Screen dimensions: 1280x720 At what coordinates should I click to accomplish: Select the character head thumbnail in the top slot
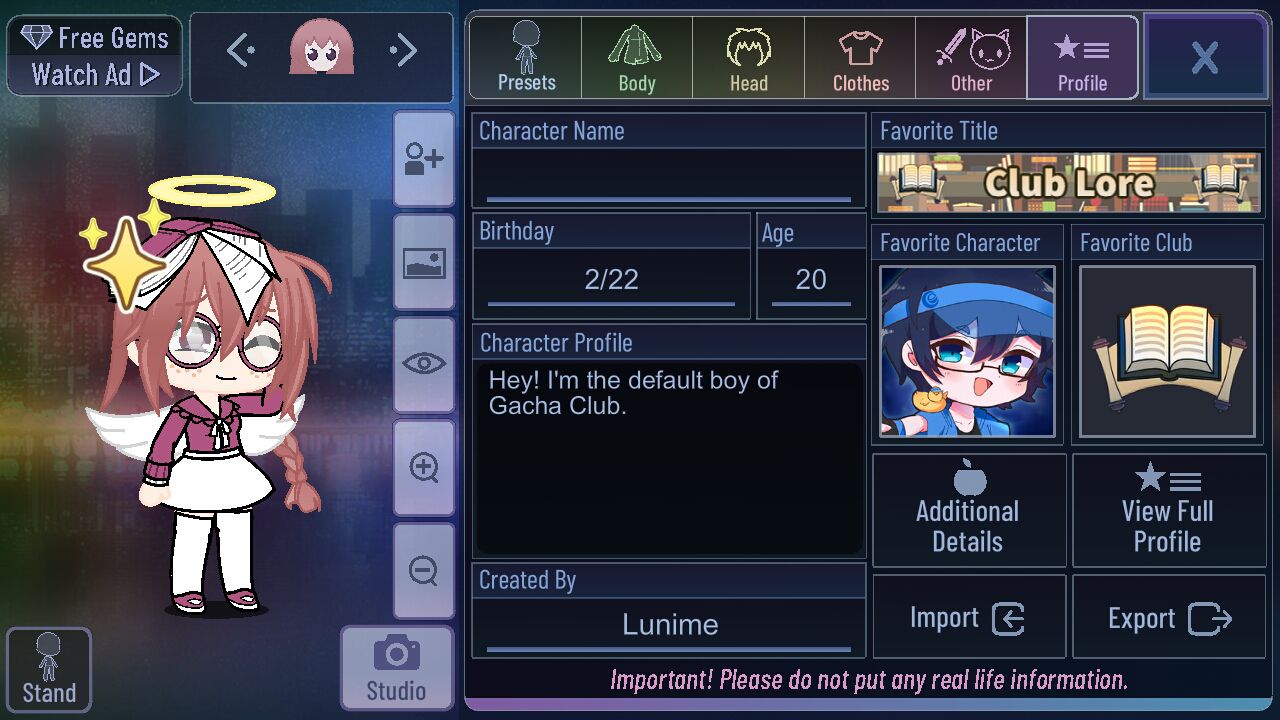[x=321, y=50]
